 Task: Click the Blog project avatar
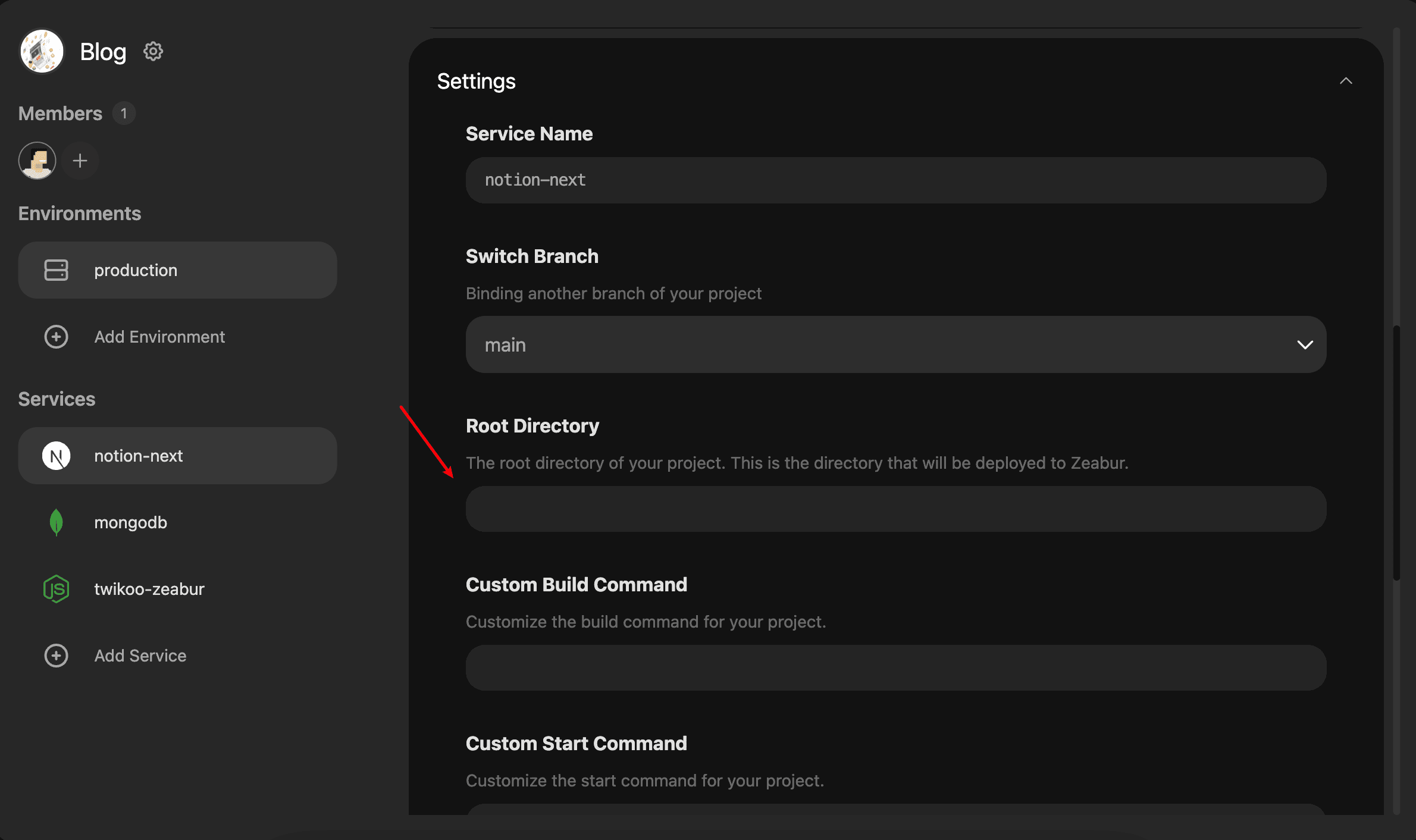tap(42, 52)
